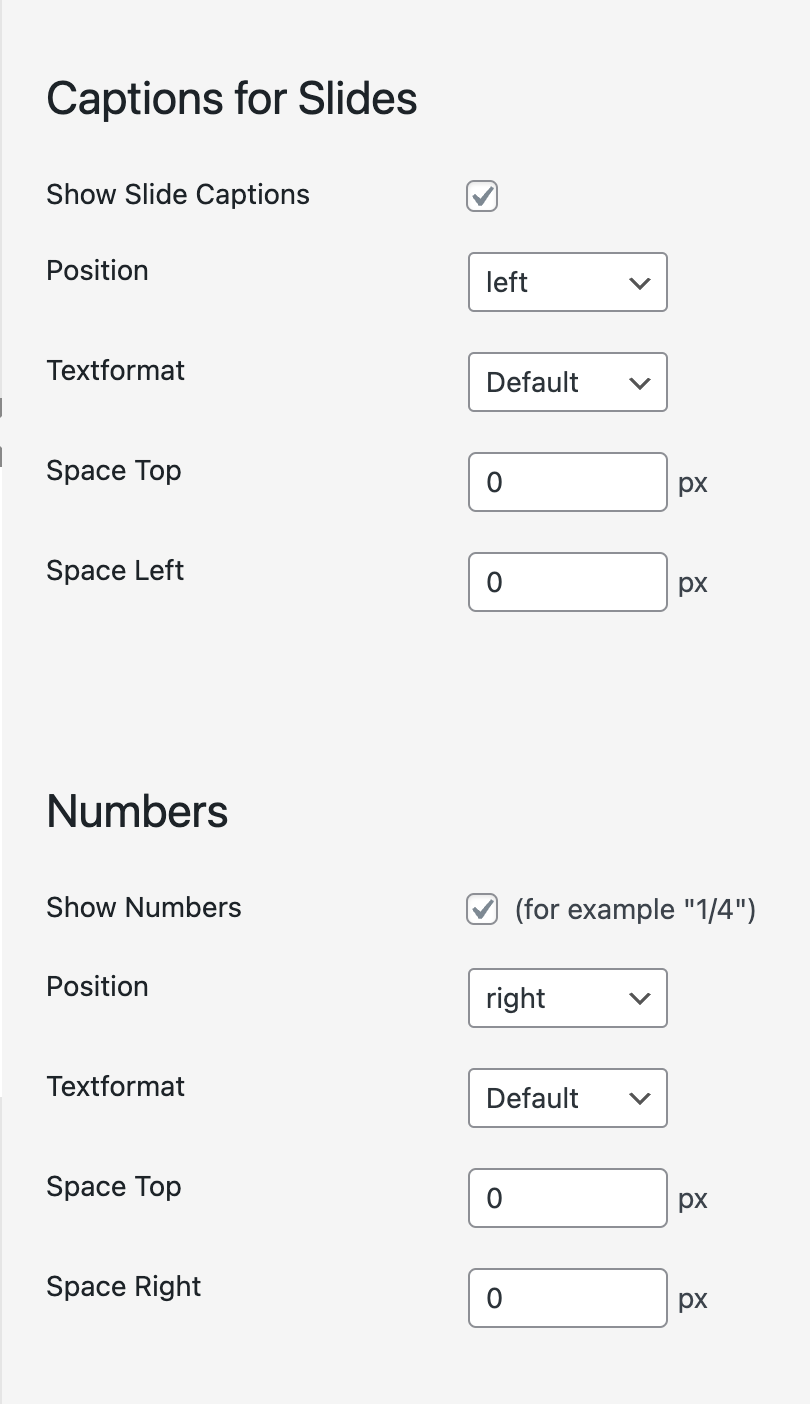Click the Textformat label under Captions for Slides

(x=116, y=370)
